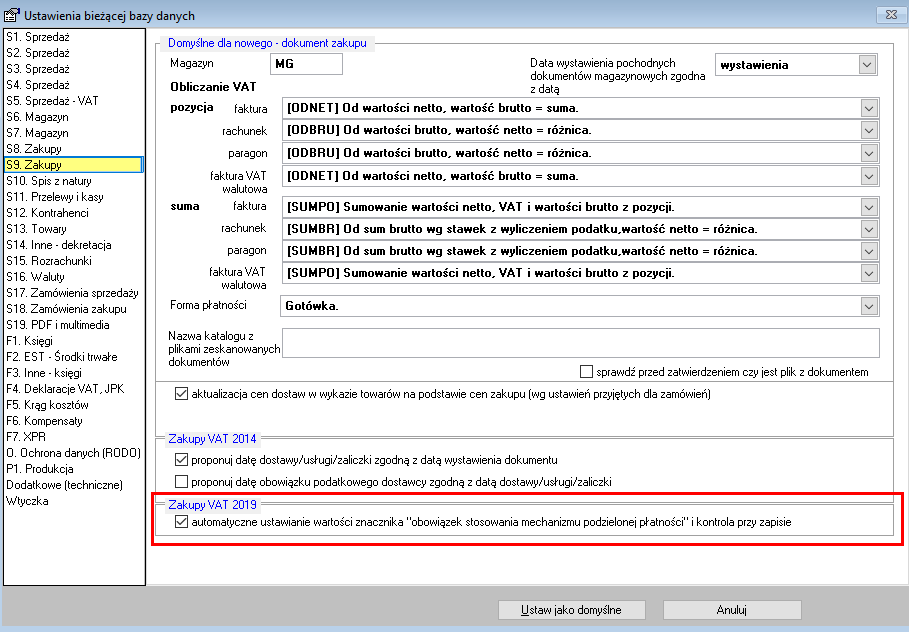Click 'Ustaw jako domyślne' button
Viewport: 909px width, 632px height.
[572, 610]
